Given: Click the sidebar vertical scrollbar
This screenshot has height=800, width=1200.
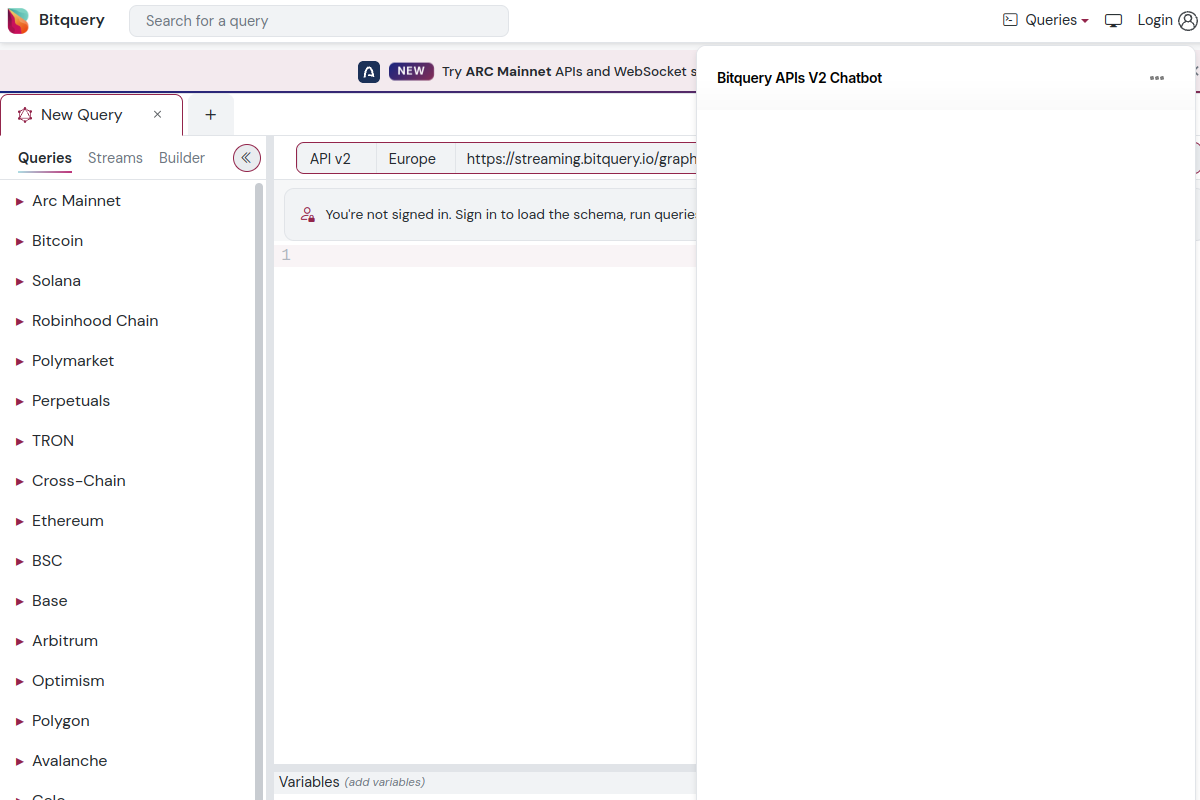Looking at the screenshot, I should point(260,490).
